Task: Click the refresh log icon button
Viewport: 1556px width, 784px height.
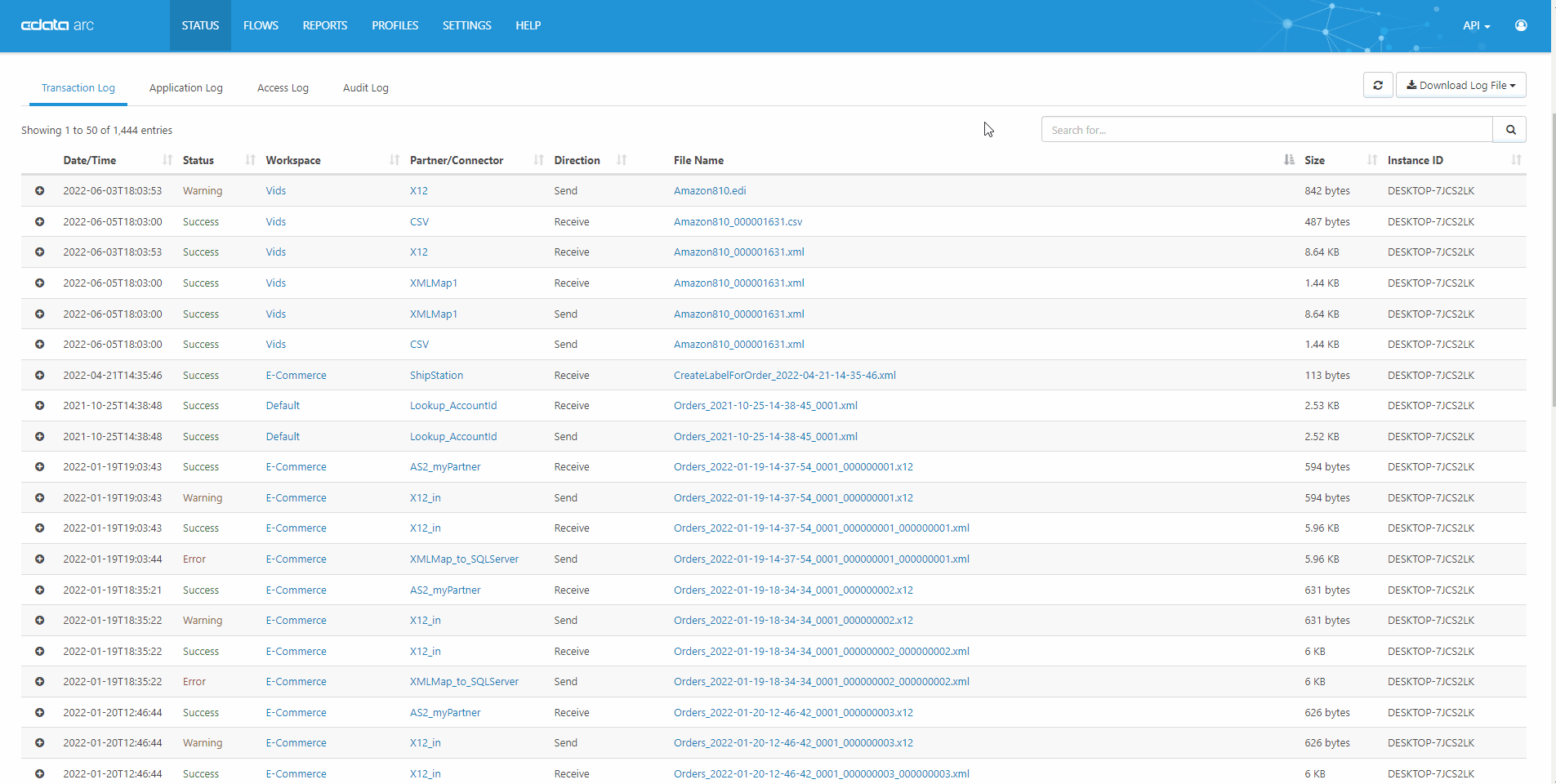Action: (x=1378, y=85)
